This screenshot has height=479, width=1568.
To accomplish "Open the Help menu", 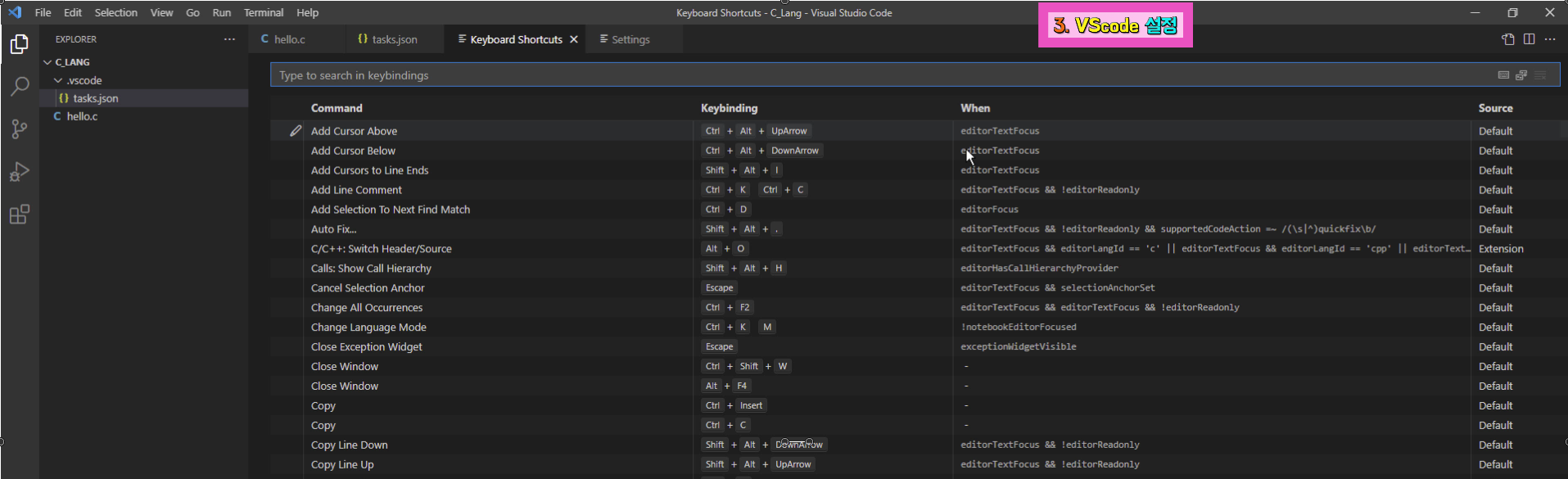I will pos(308,12).
